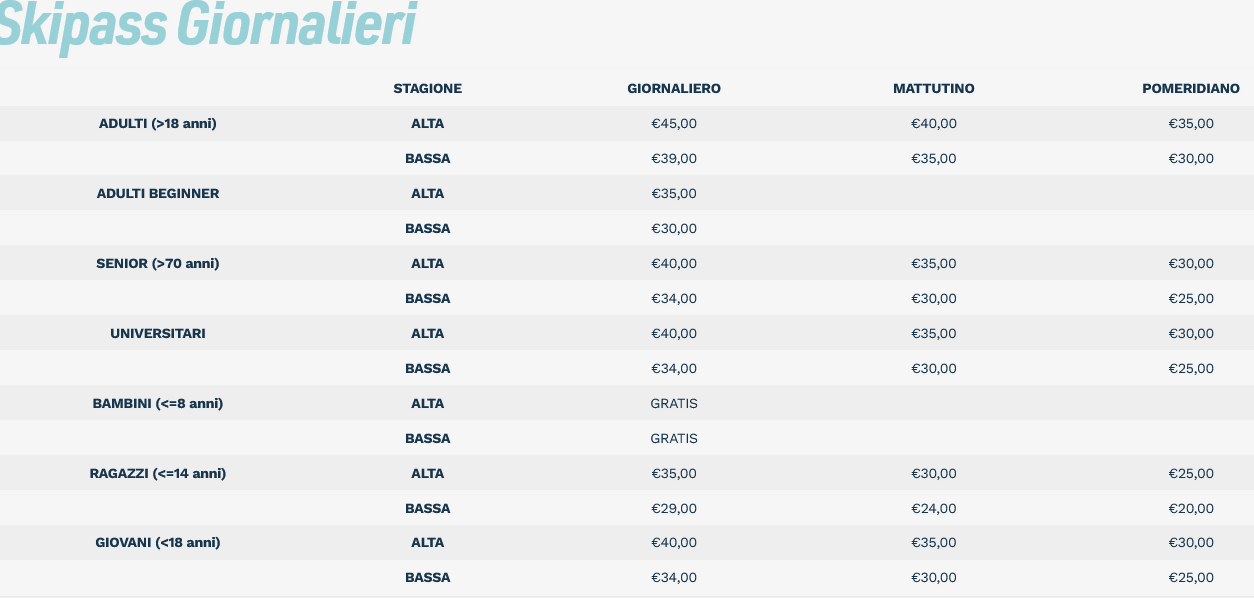Viewport: 1254px width, 598px height.
Task: Click GRATIS in the BAMBINI ALTA row
Action: 674,404
